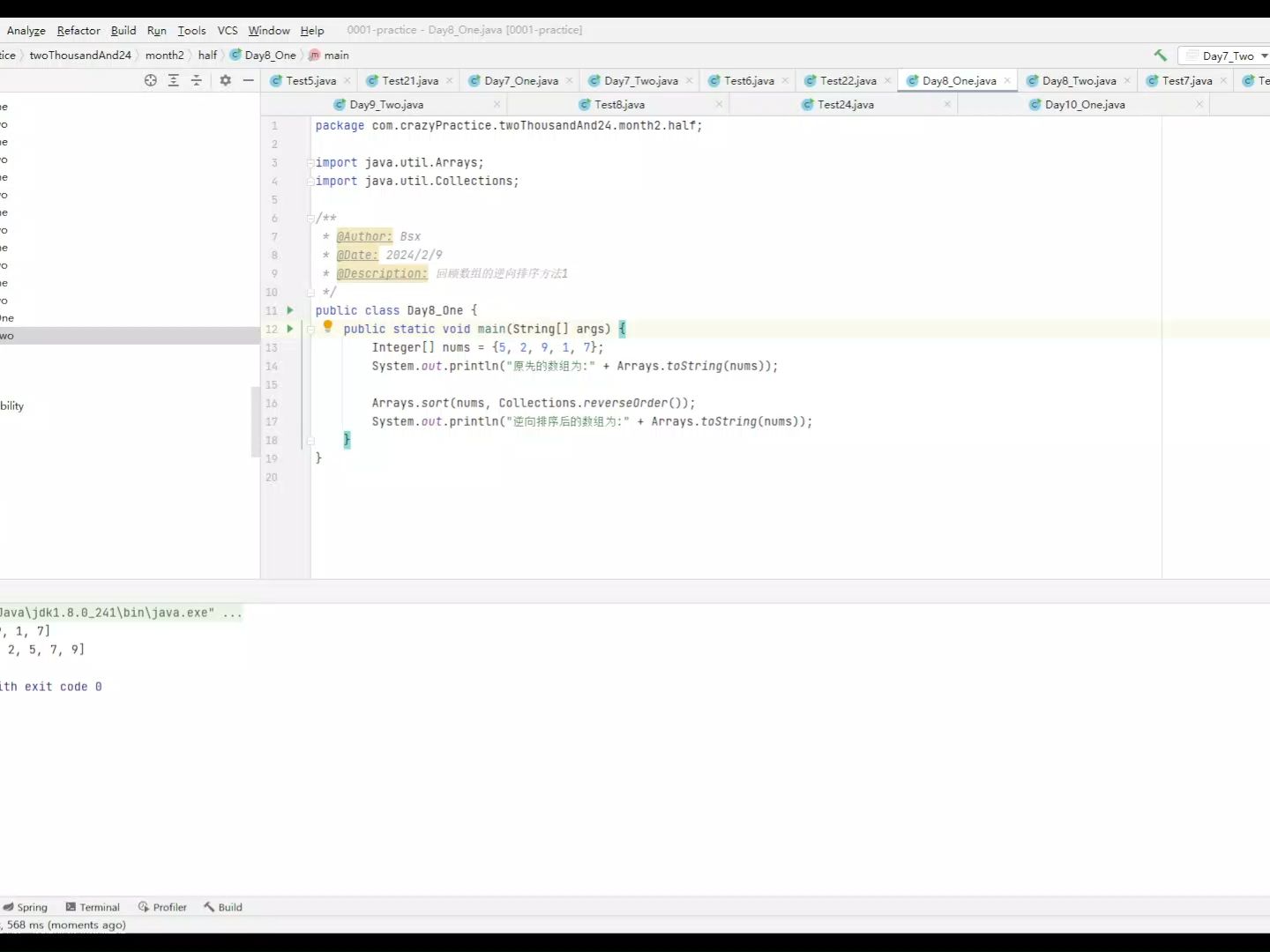This screenshot has height=952, width=1270.
Task: Close the Day8_One.java tab
Action: point(1007,80)
